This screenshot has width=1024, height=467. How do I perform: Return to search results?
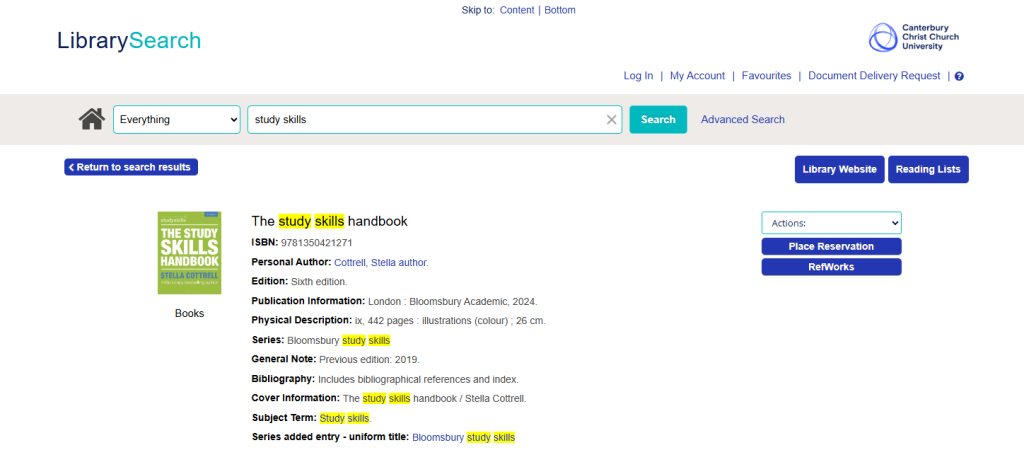point(131,167)
